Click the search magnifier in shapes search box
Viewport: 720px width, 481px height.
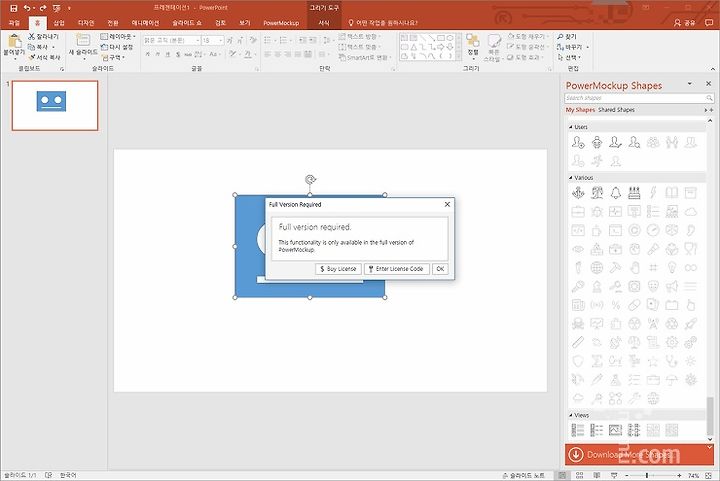click(709, 98)
